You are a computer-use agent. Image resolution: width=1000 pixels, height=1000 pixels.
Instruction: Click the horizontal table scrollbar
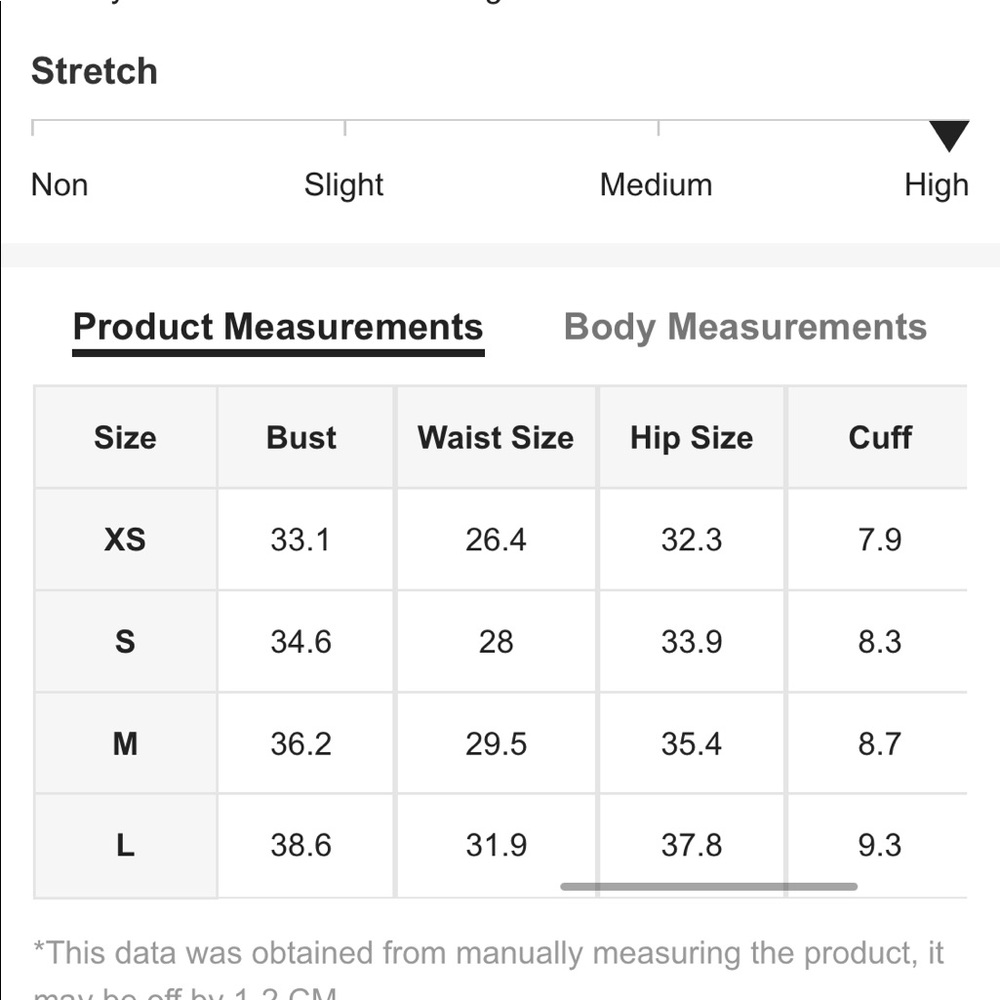point(709,886)
